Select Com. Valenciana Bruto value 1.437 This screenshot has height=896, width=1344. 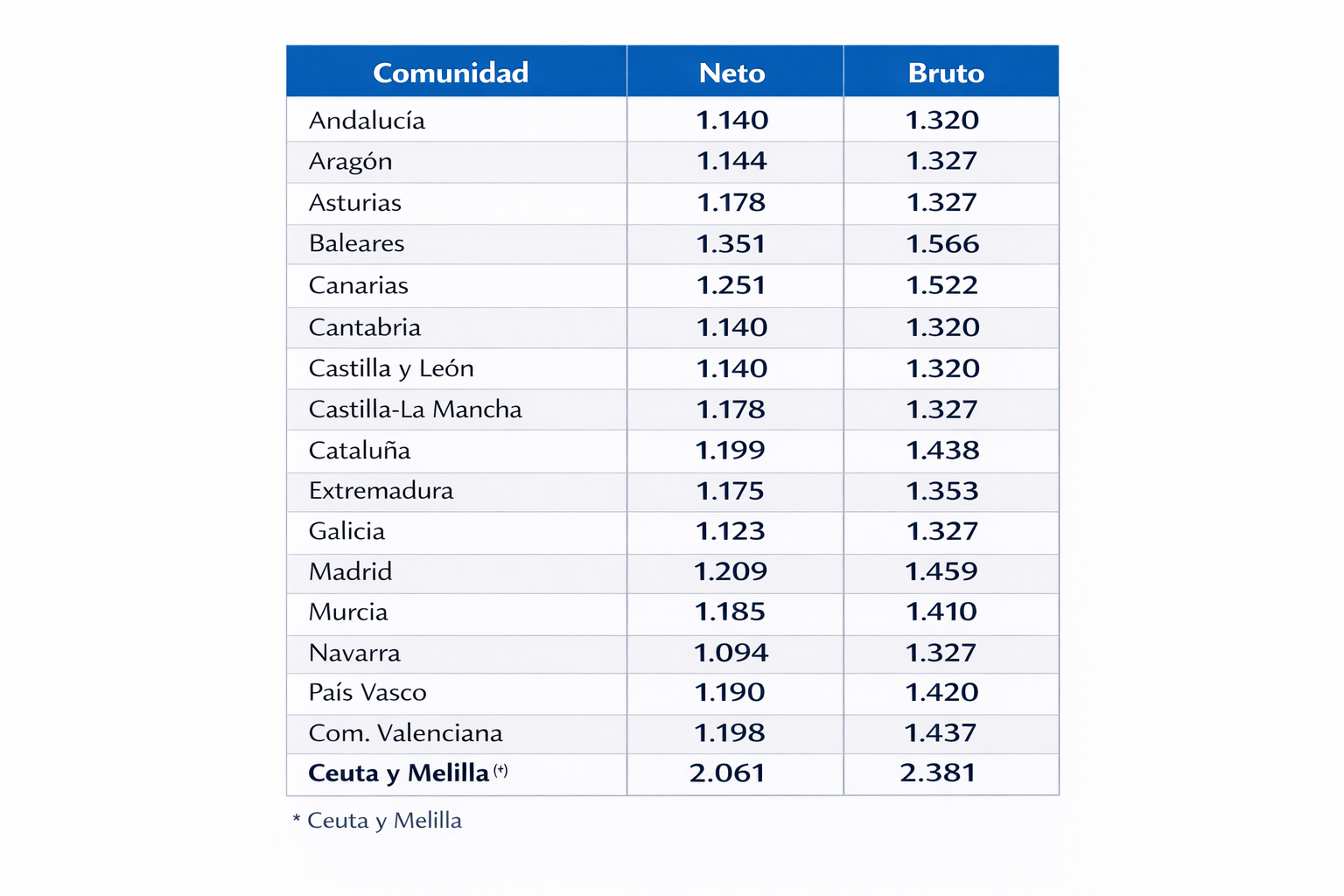point(940,733)
